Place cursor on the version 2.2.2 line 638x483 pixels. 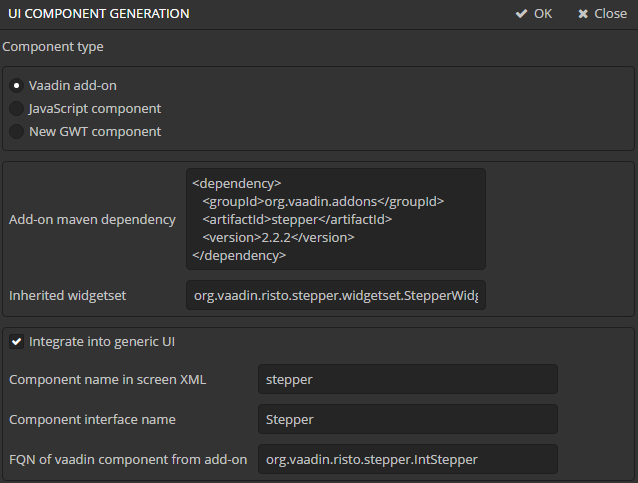[x=278, y=237]
